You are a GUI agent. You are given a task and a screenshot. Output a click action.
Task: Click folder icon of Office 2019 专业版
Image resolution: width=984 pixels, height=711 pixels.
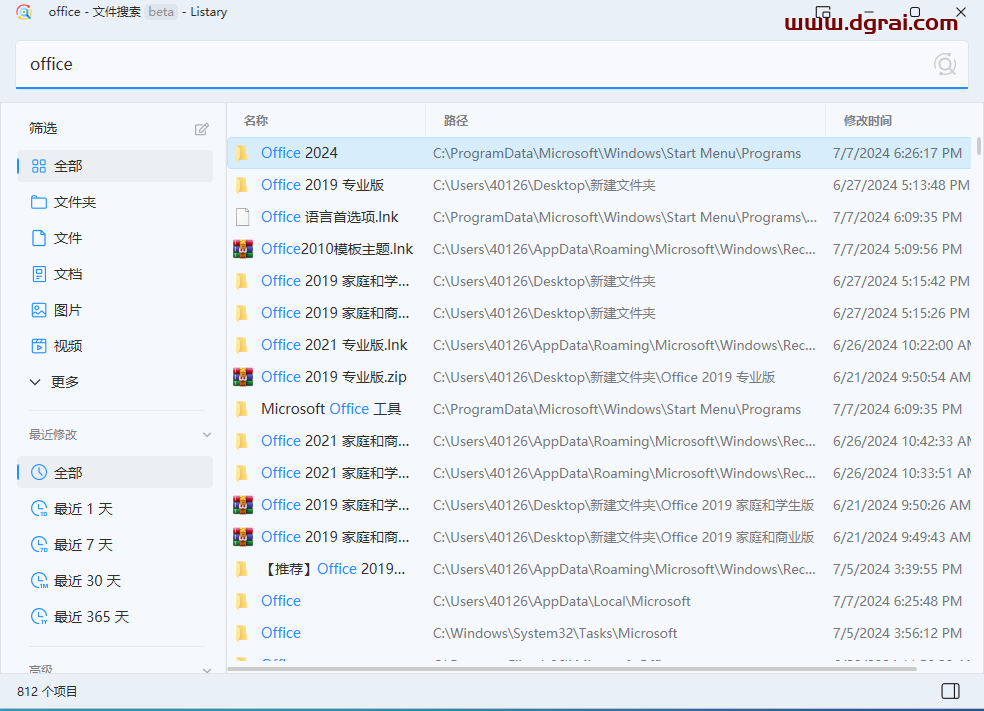(242, 185)
